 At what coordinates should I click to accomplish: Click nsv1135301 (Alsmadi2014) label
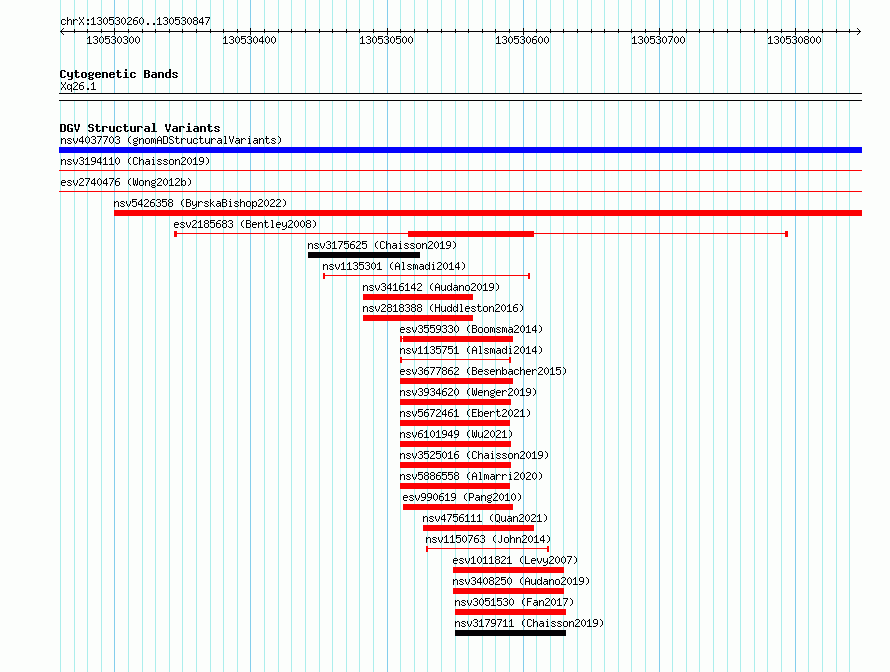[x=394, y=266]
